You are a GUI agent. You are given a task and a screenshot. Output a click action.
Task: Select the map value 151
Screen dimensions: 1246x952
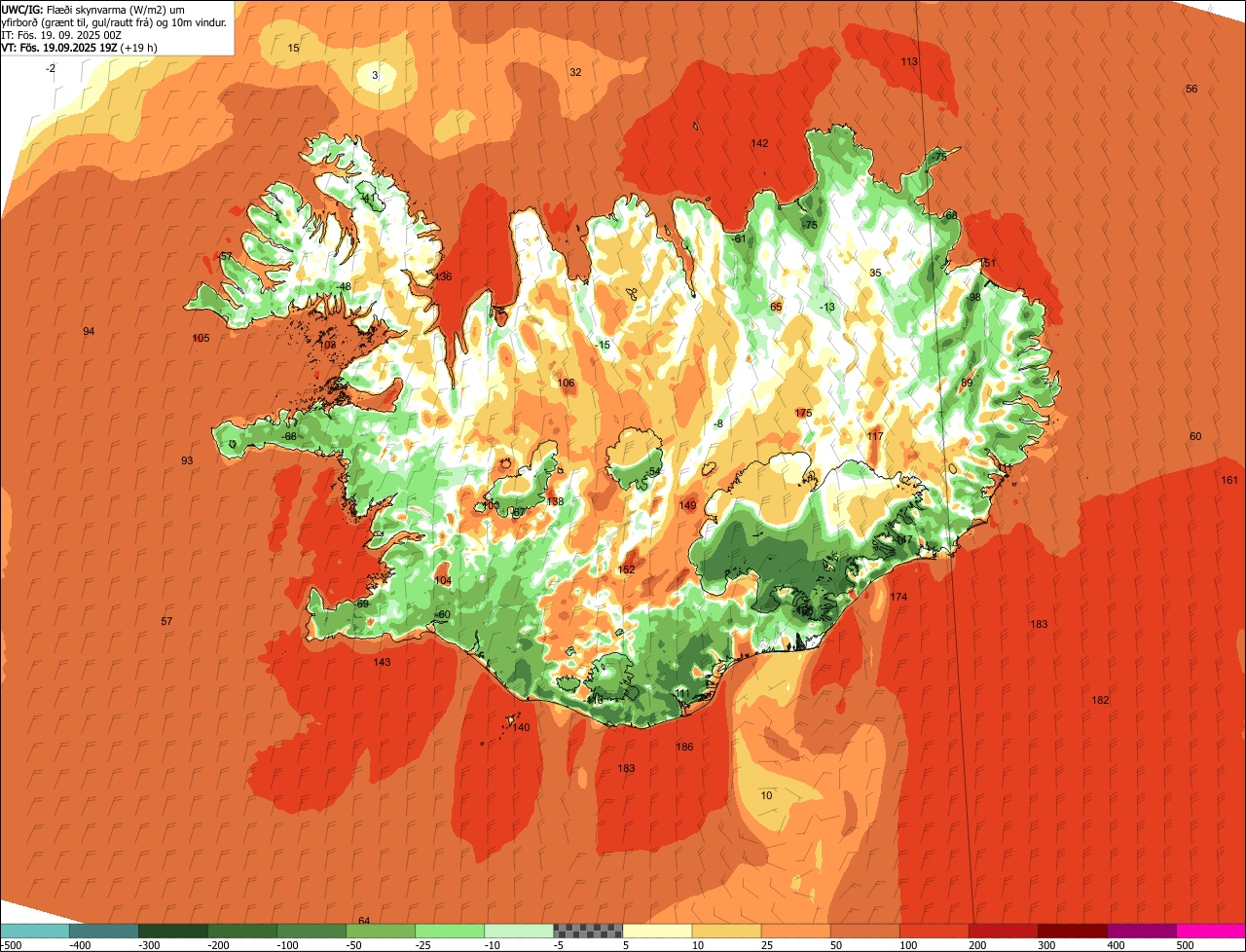point(988,264)
